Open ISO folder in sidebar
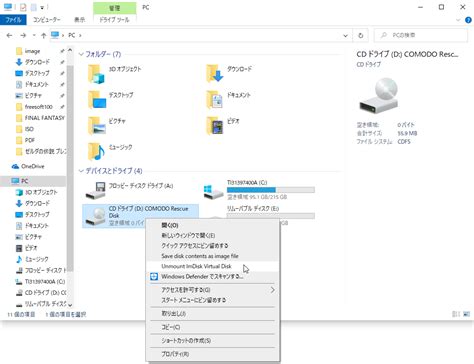 point(29,129)
